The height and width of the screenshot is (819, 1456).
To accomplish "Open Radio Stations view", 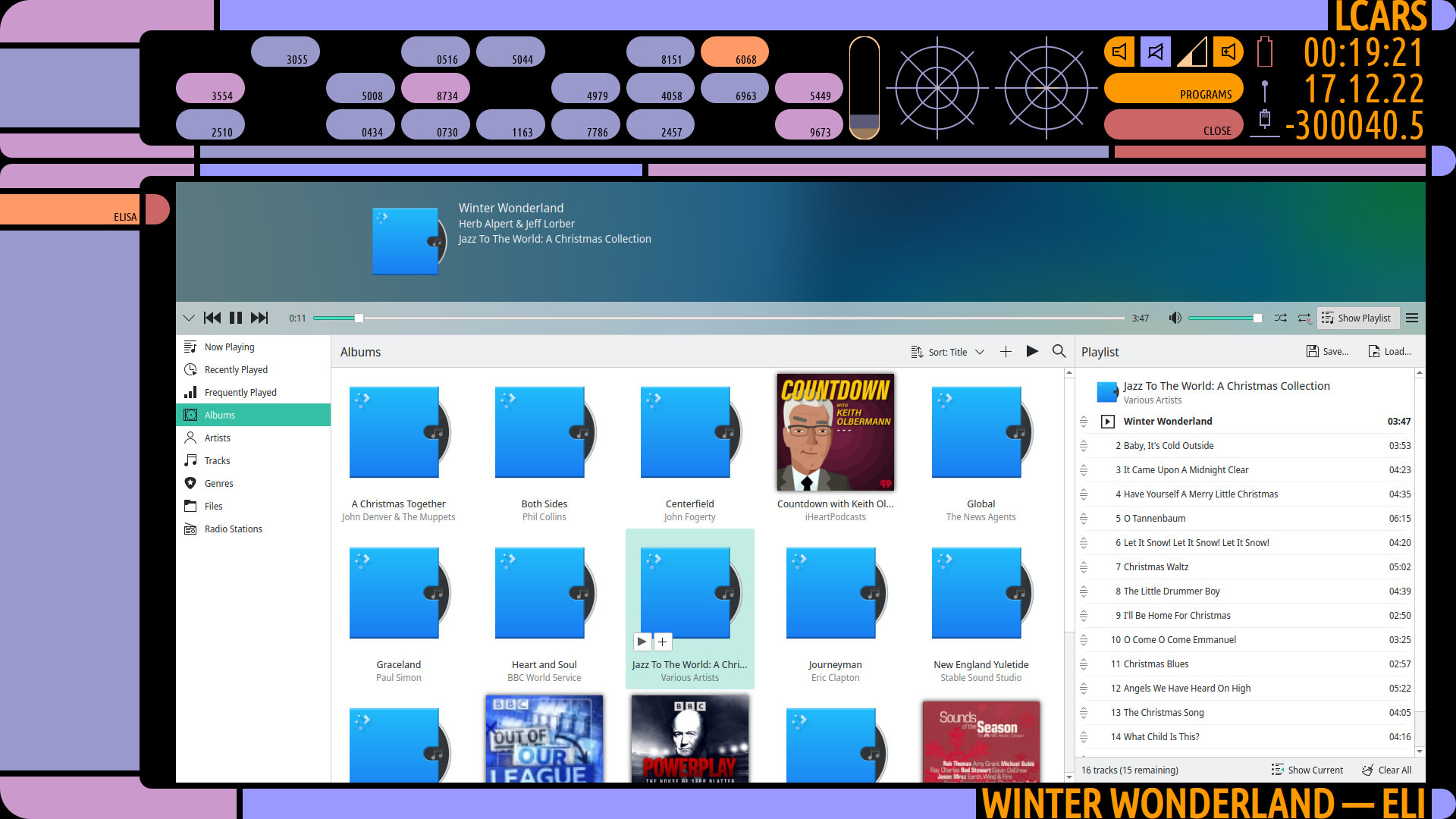I will [233, 529].
